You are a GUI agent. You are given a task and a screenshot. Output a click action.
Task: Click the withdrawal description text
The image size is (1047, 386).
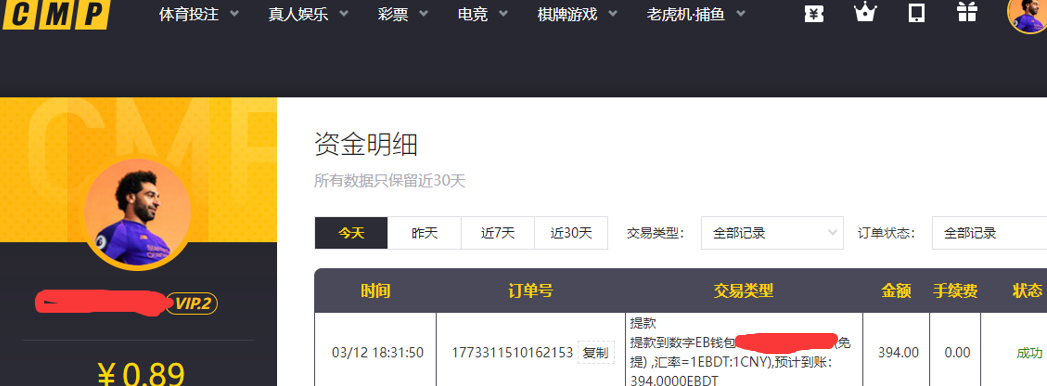[x=741, y=352]
